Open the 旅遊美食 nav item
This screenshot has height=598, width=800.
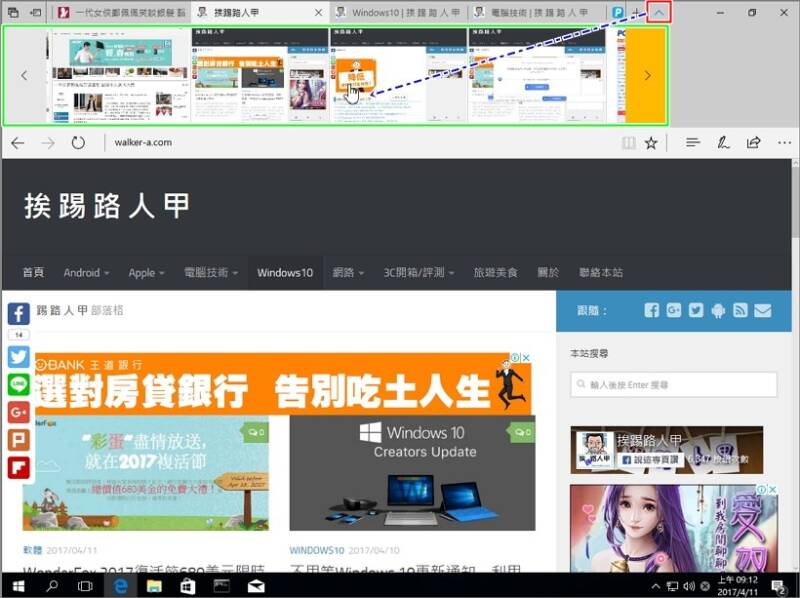click(495, 272)
